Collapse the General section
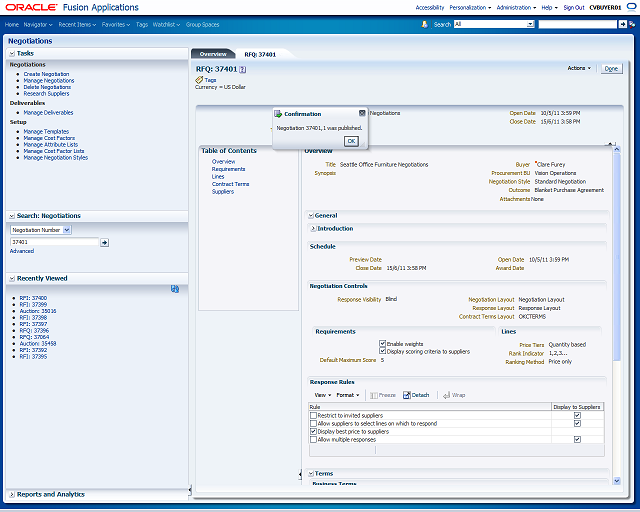Image resolution: width=640 pixels, height=512 pixels. pos(311,216)
